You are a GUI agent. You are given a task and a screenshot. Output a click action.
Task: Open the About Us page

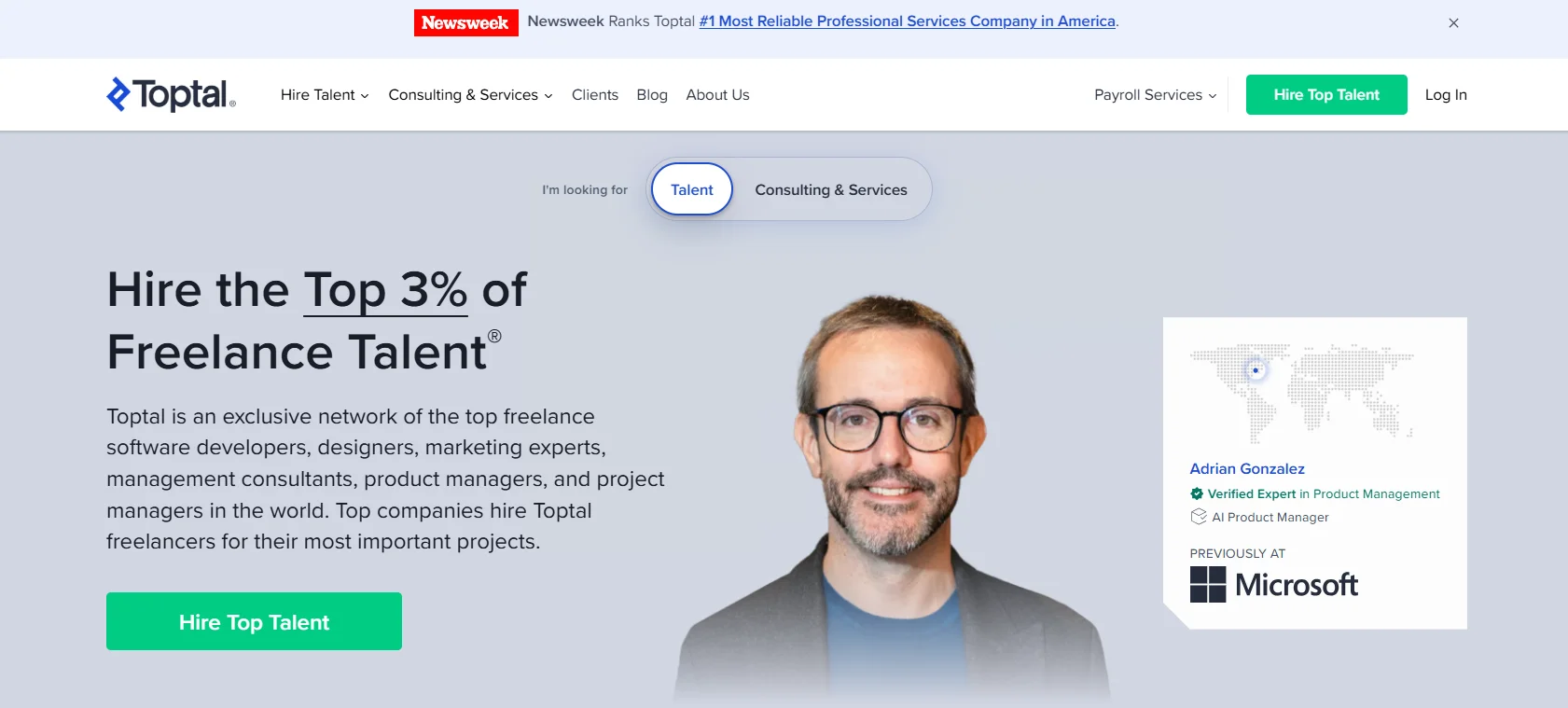click(717, 95)
